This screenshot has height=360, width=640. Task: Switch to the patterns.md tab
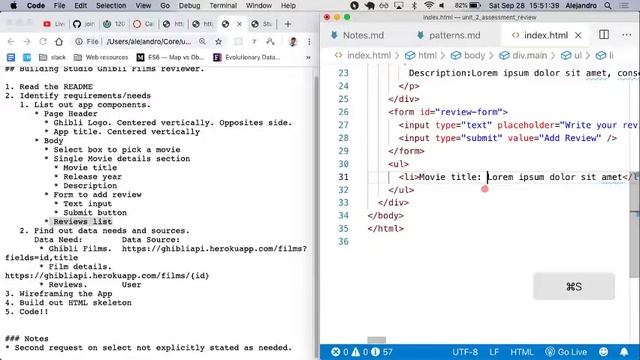[x=448, y=36]
